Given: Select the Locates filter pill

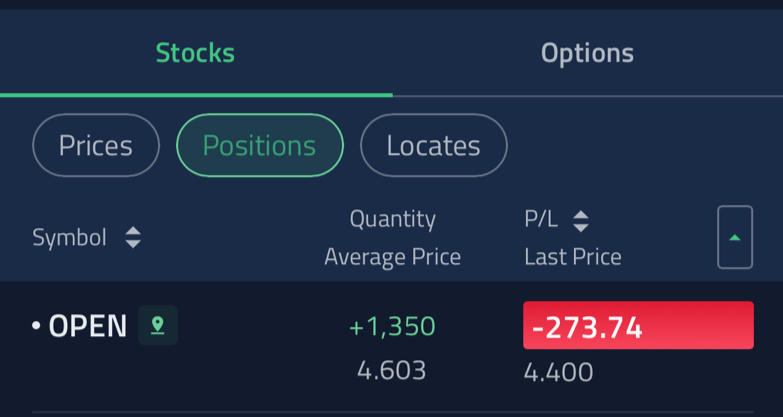Looking at the screenshot, I should coord(433,145).
